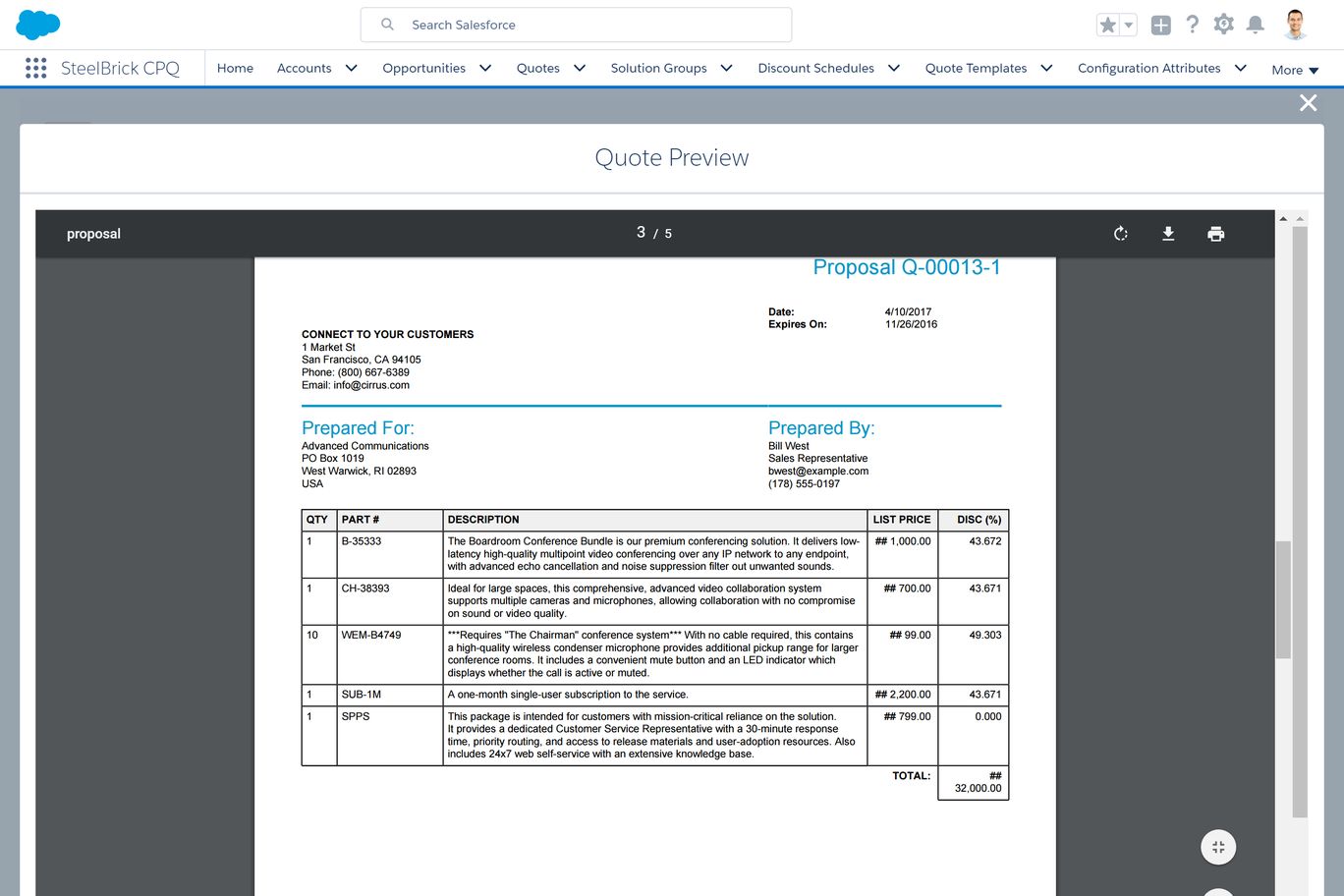Expand the Quotes tab dropdown chevron

point(580,68)
